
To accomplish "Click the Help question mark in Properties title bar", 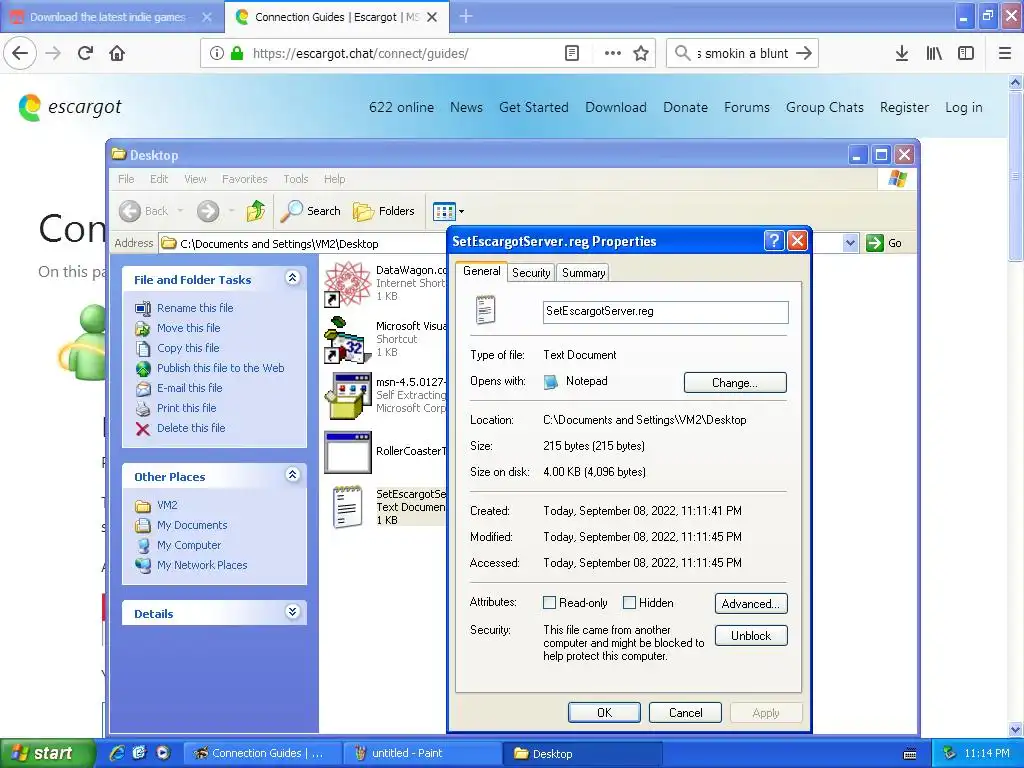I will 773,241.
